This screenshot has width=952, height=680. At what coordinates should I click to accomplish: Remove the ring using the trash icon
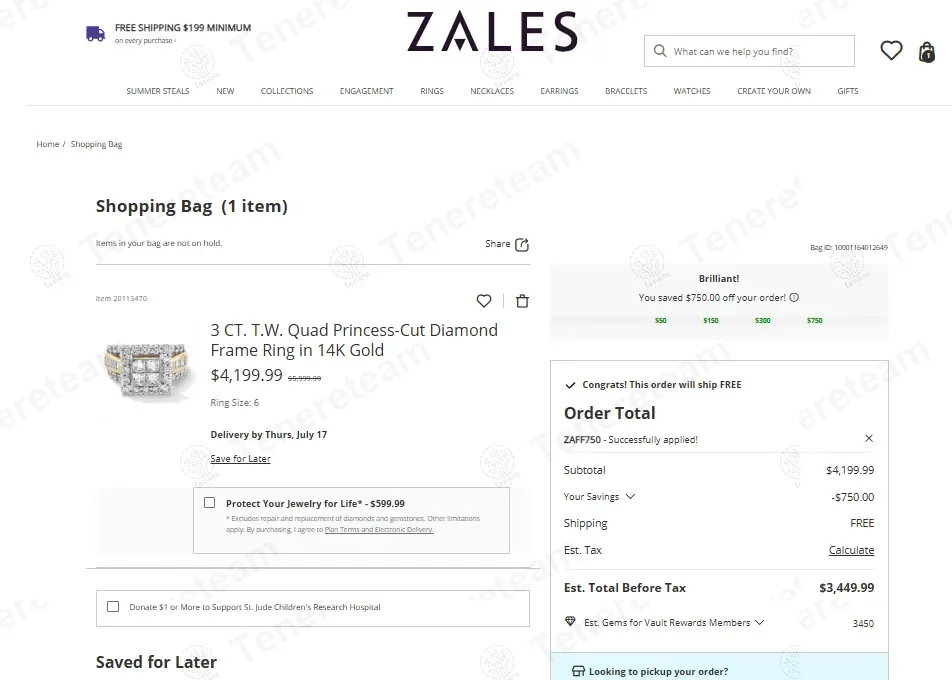click(x=522, y=300)
